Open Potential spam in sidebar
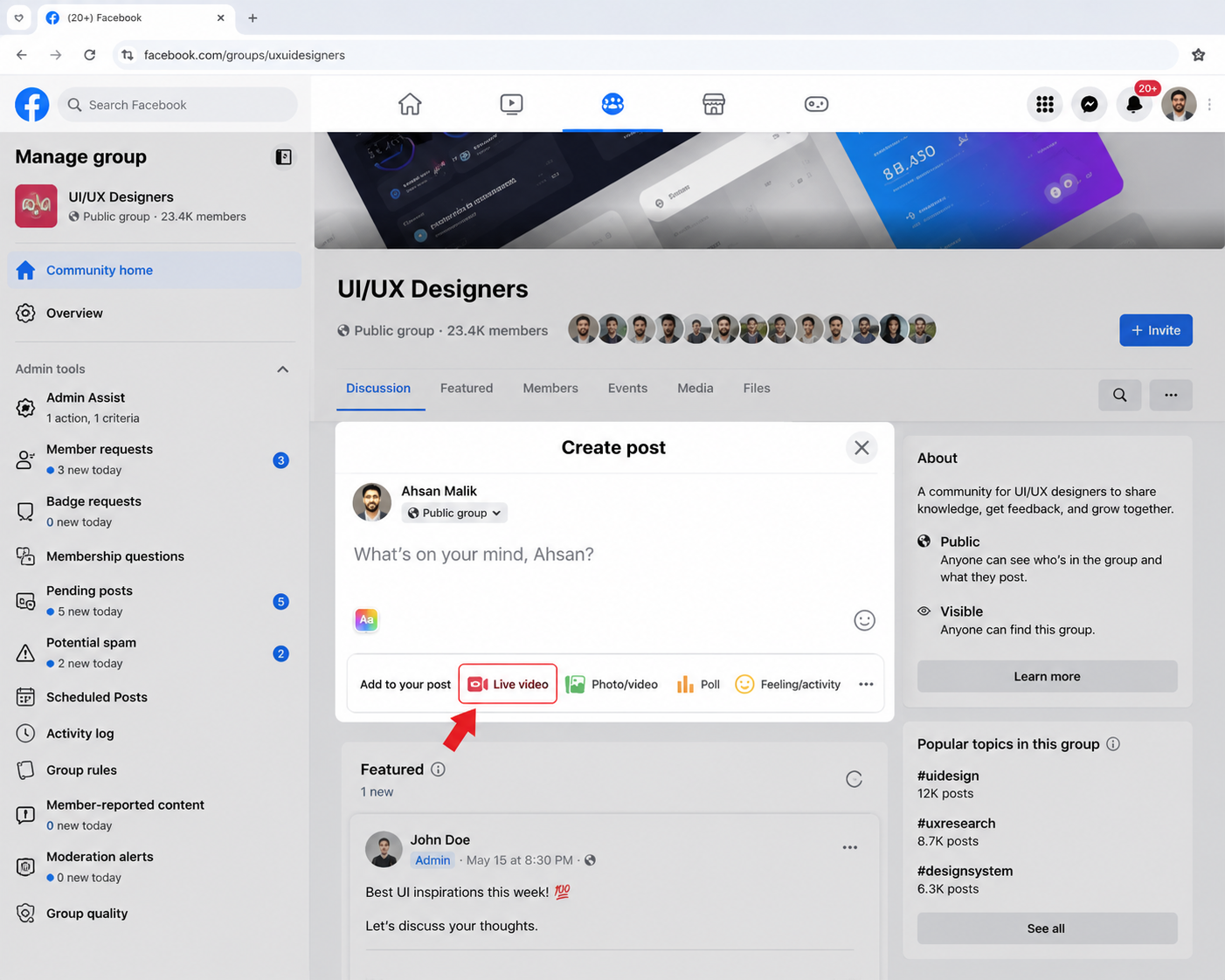This screenshot has height=980, width=1225. pyautogui.click(x=155, y=653)
